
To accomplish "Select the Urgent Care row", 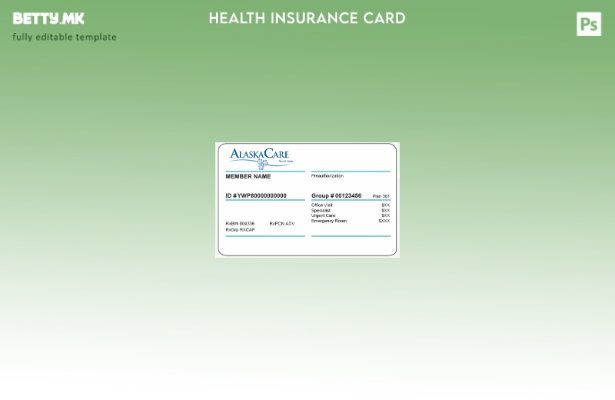I will pyautogui.click(x=322, y=215).
